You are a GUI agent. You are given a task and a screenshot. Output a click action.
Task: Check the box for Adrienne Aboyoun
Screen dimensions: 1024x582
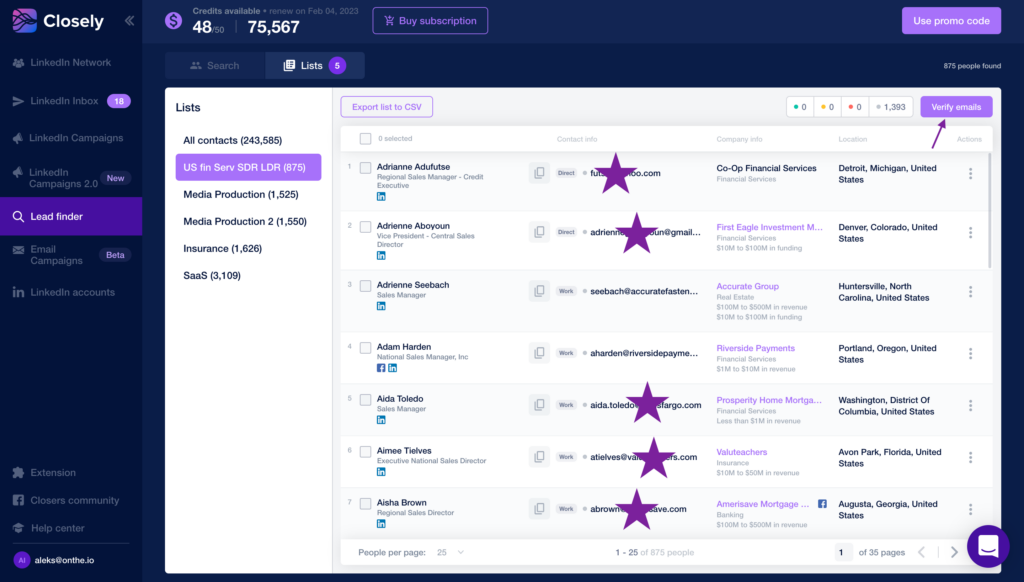point(365,227)
